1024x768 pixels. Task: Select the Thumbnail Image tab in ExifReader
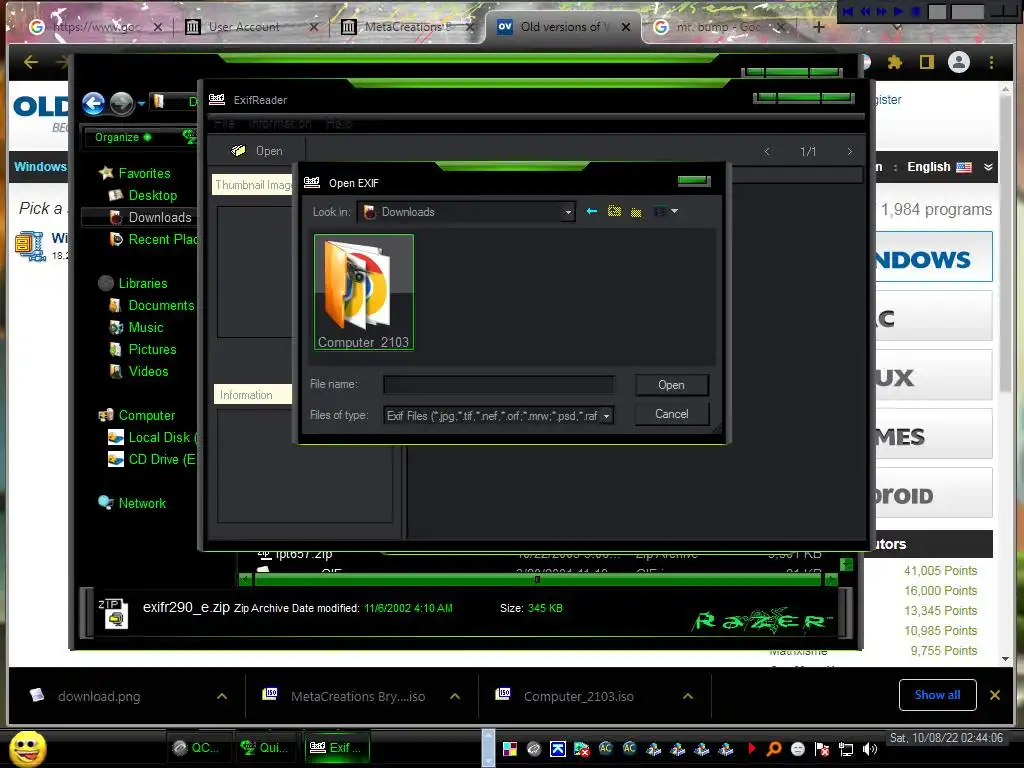point(253,185)
